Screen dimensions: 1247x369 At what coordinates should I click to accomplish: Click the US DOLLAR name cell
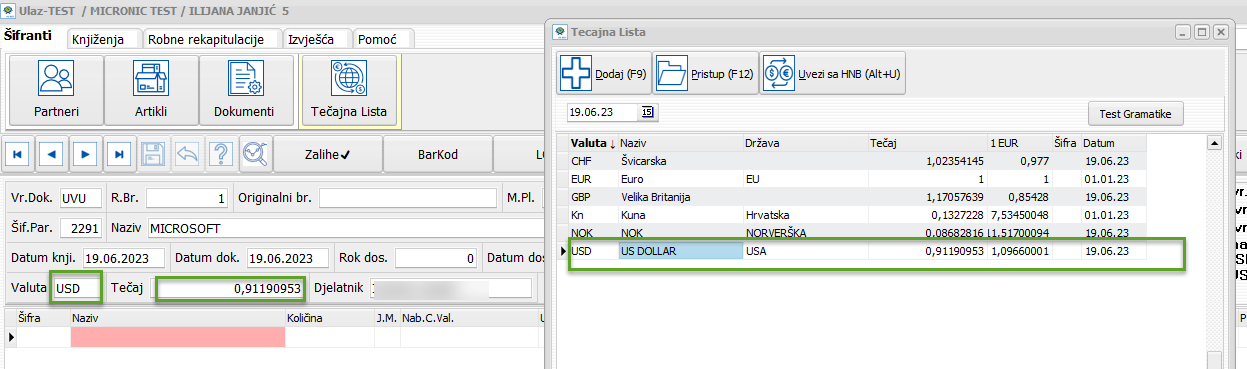[680, 251]
